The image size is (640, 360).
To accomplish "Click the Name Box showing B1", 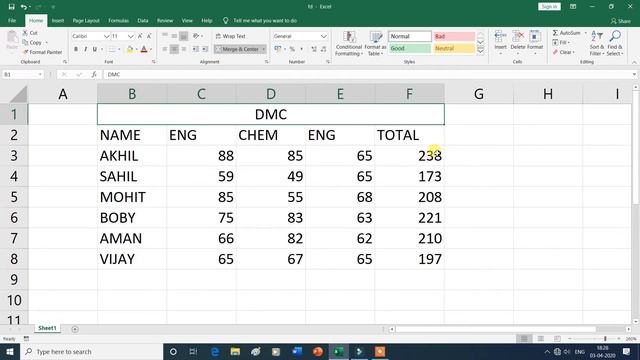I will [x=22, y=74].
